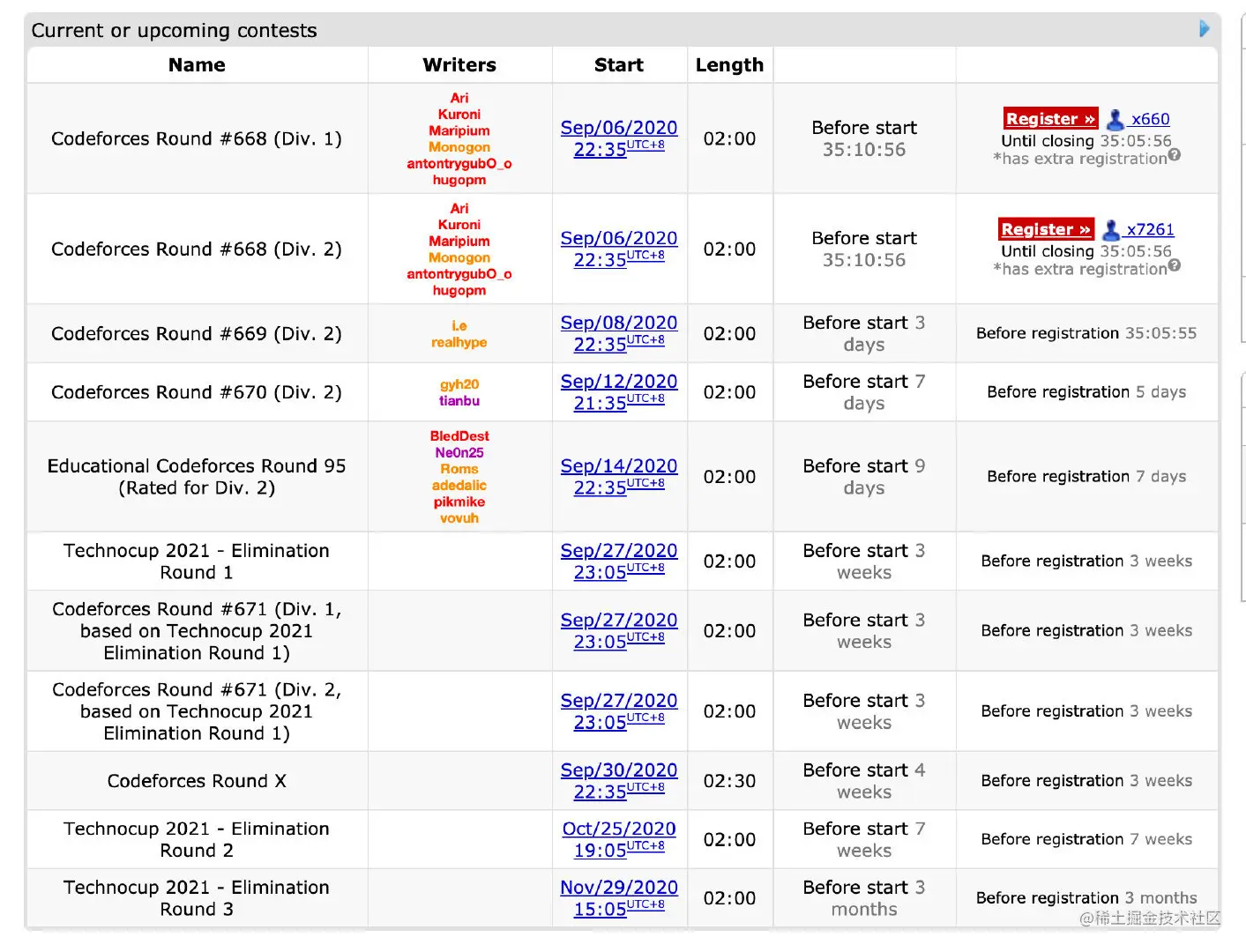Open Oct/25/2020 19:05 start time link
The width and height of the screenshot is (1246, 952).
tap(619, 839)
